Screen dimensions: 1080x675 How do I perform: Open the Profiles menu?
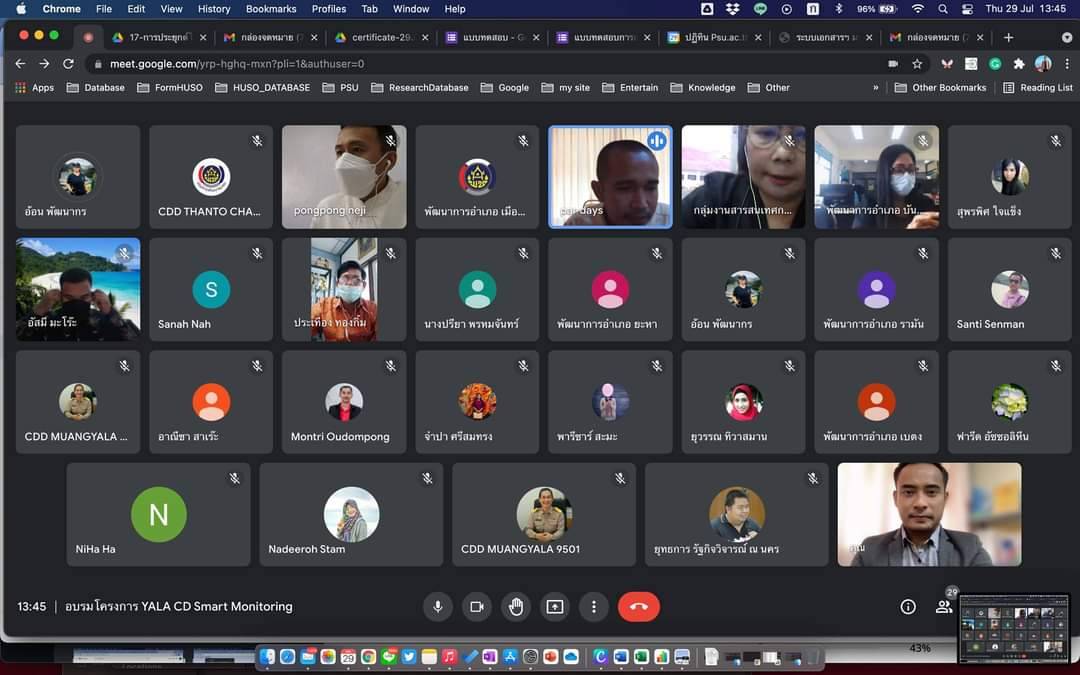pyautogui.click(x=329, y=9)
